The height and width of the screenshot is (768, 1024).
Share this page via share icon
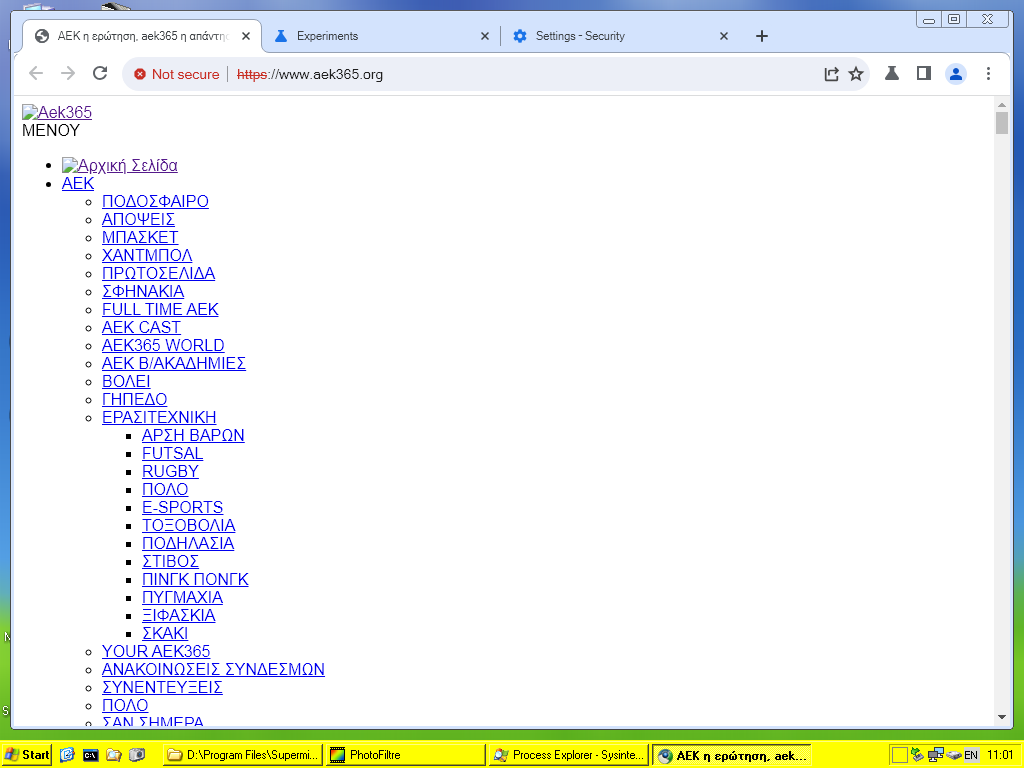[831, 74]
